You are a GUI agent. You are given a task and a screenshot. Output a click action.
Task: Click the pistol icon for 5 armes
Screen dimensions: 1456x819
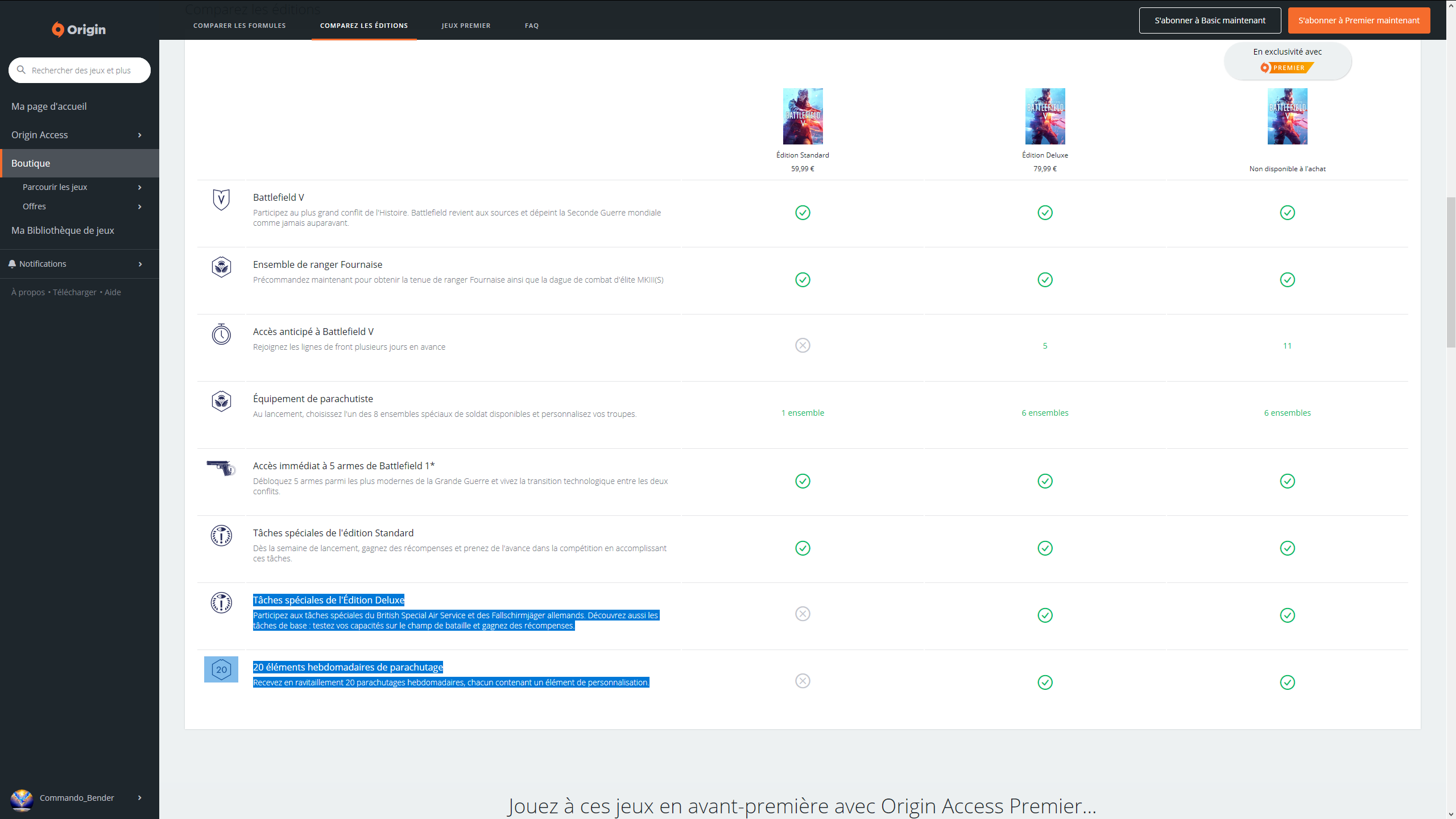[221, 468]
